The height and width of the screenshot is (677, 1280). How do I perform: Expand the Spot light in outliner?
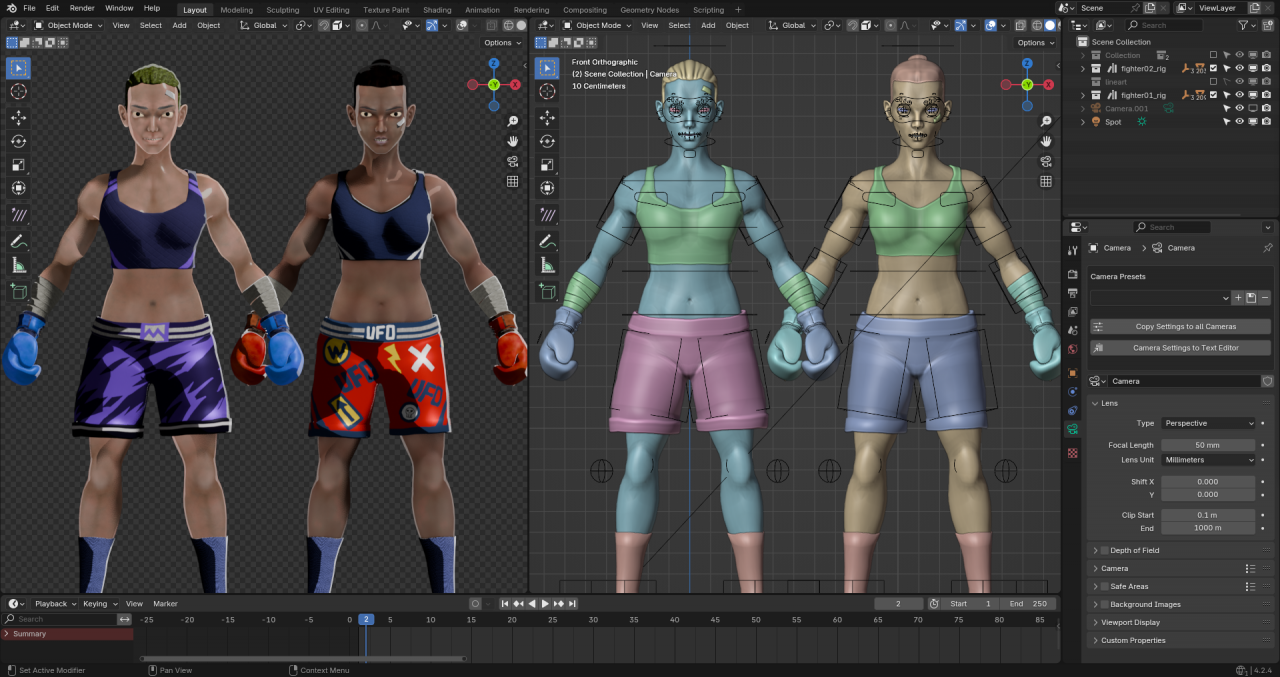coord(1082,122)
